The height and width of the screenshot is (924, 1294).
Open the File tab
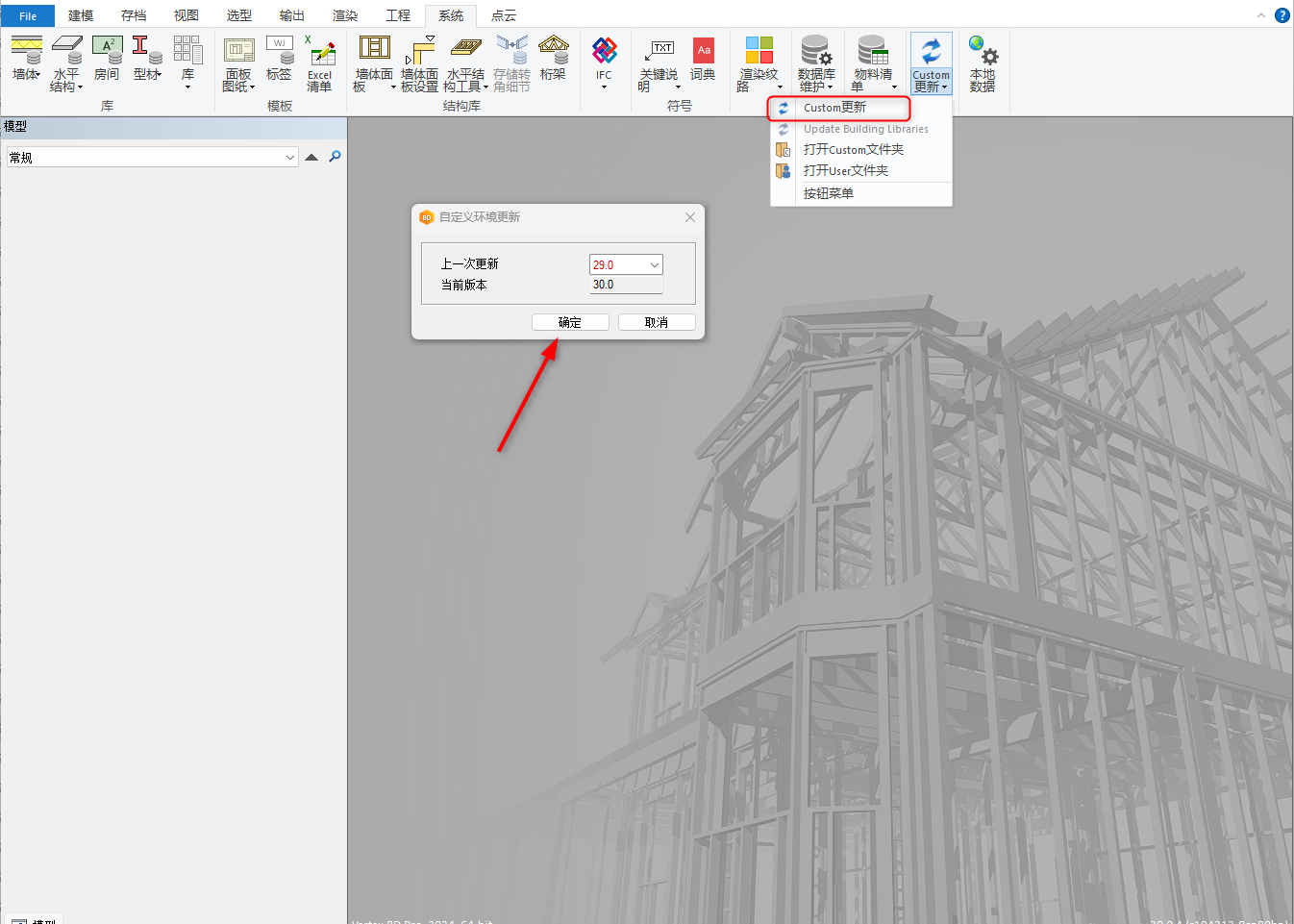[28, 15]
